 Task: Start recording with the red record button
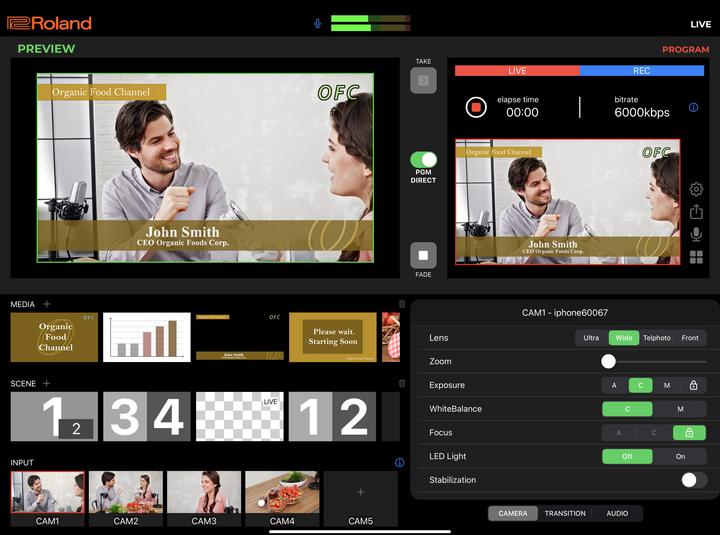tap(476, 107)
